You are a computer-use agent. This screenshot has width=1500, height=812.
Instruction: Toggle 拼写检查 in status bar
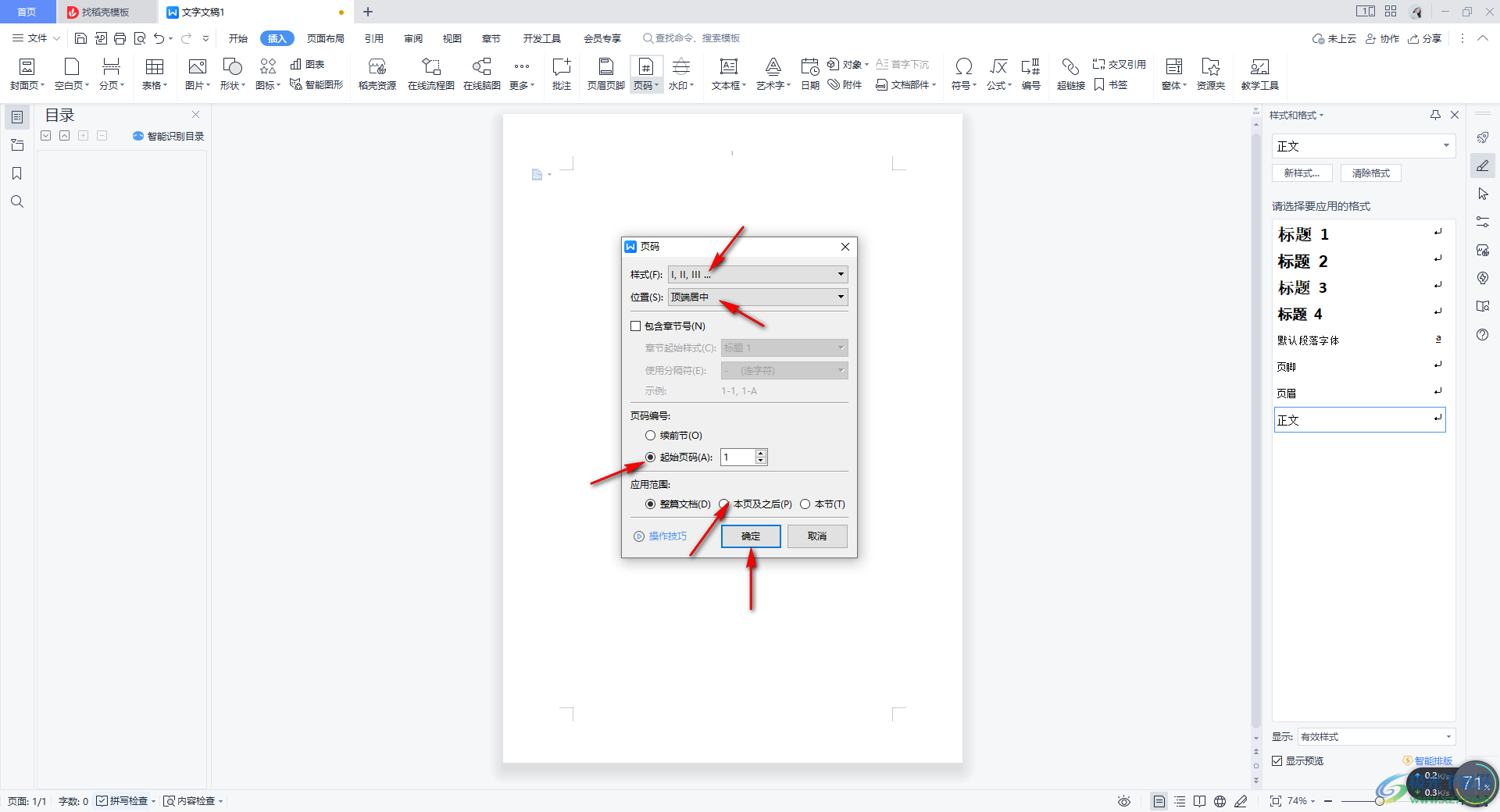pos(125,801)
